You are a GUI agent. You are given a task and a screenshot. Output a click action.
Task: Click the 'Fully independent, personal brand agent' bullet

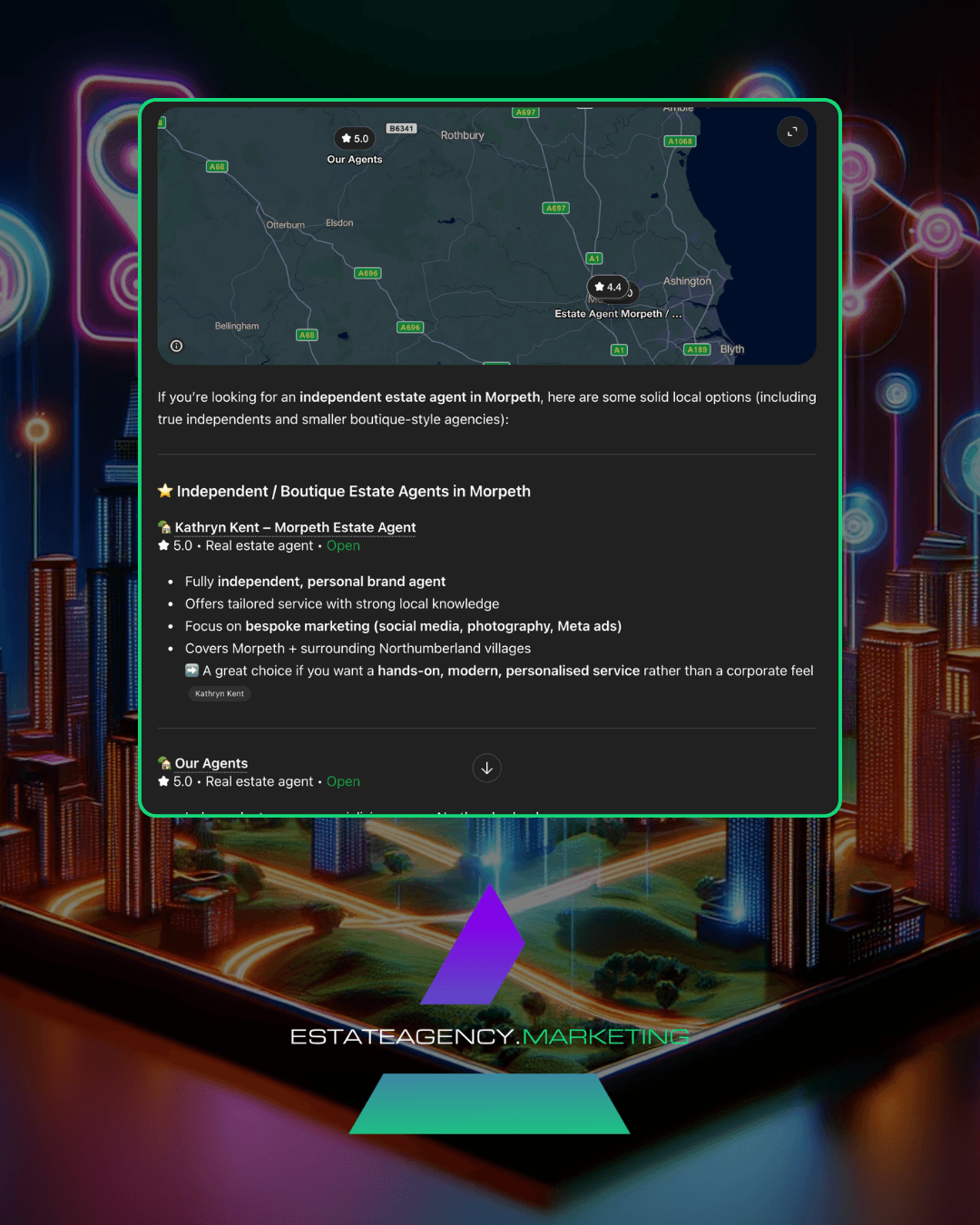point(315,582)
